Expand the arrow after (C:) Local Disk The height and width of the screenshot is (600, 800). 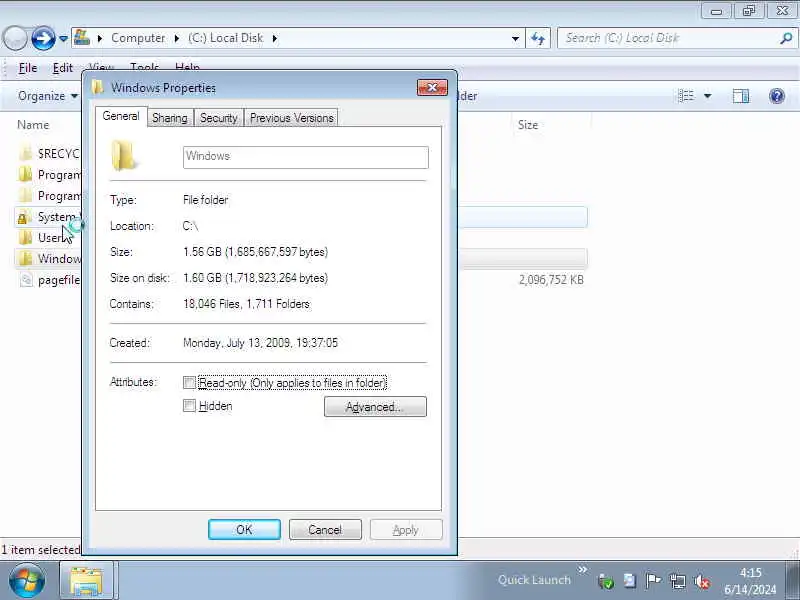[274, 38]
